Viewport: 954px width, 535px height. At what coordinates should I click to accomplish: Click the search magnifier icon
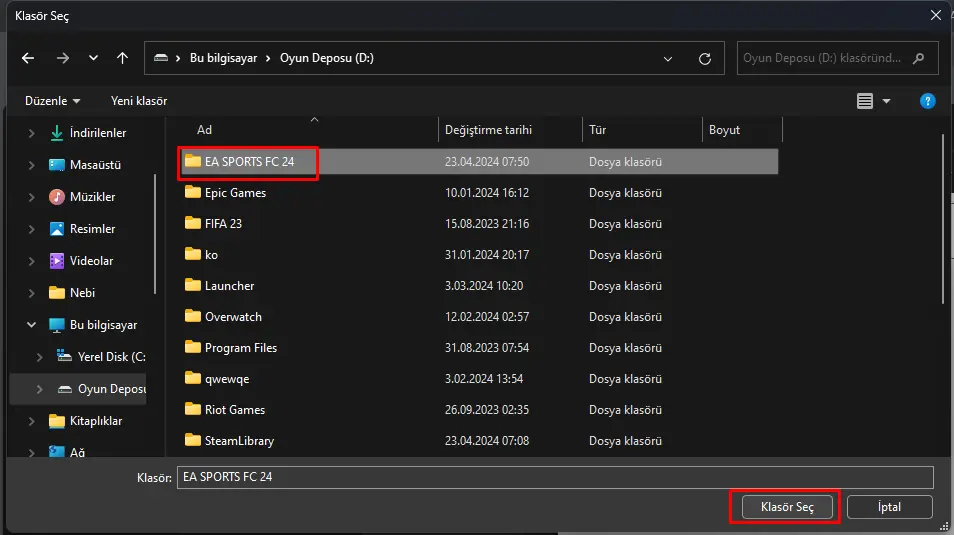point(919,58)
